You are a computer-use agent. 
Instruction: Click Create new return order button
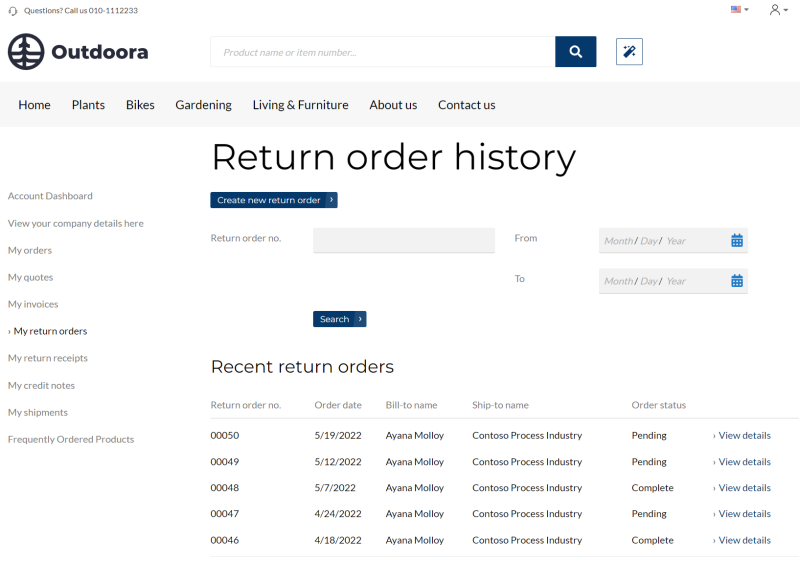click(274, 200)
